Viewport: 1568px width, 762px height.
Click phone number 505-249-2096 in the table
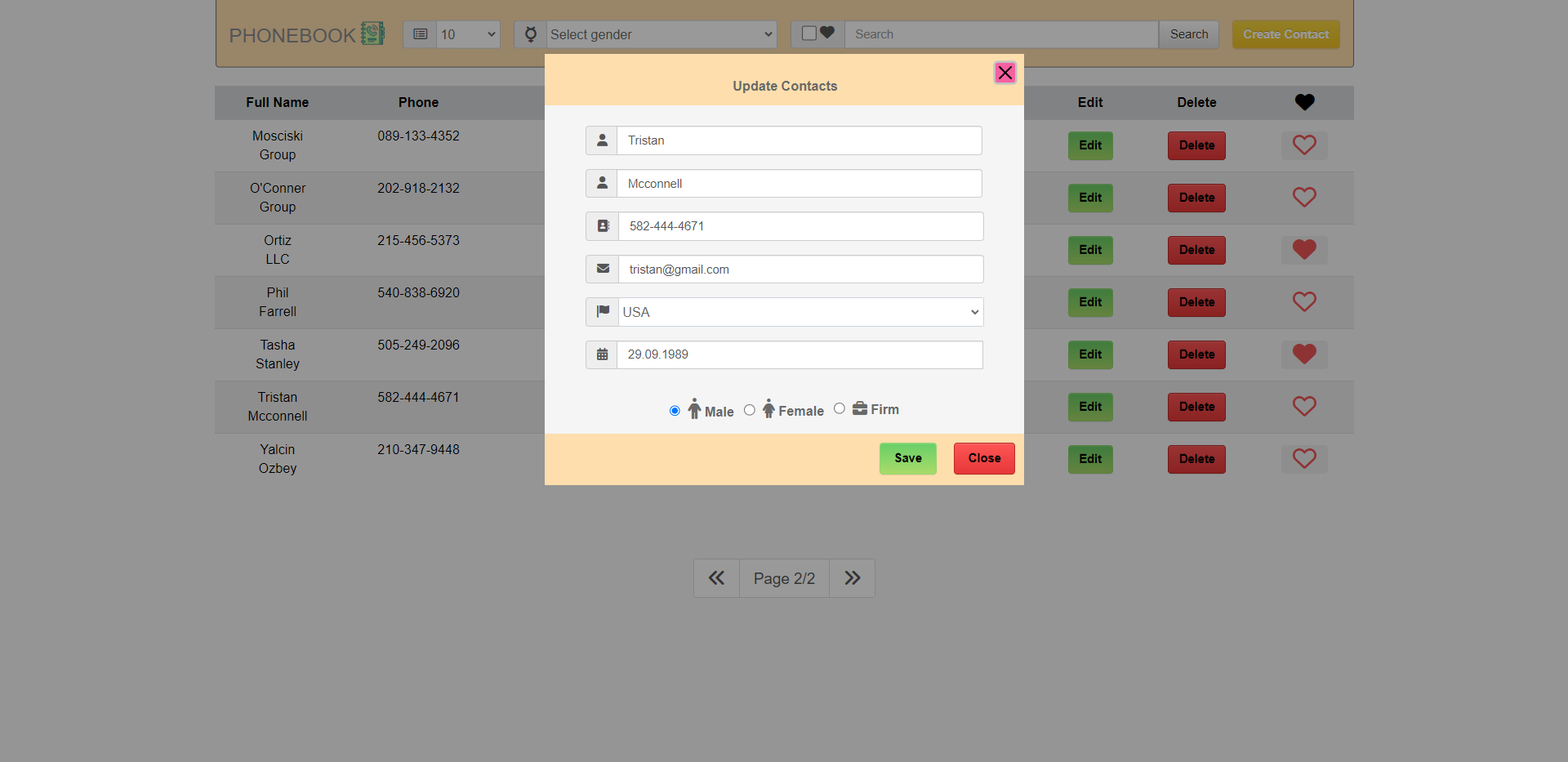tap(418, 345)
